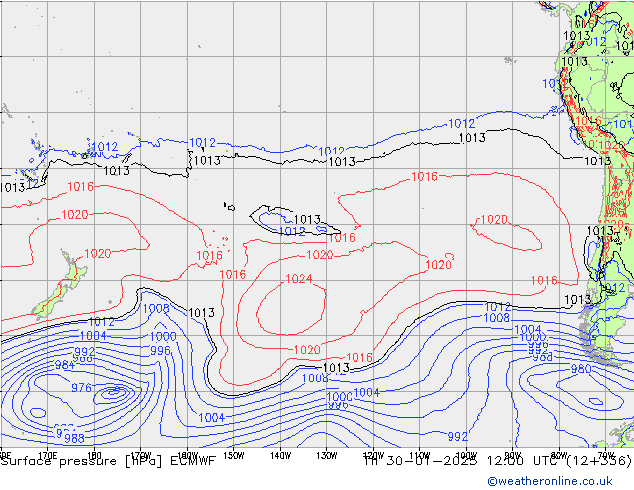Click the forecast date 30-01-2025 12:00 UTC text
The width and height of the screenshot is (634, 490).
(x=470, y=461)
